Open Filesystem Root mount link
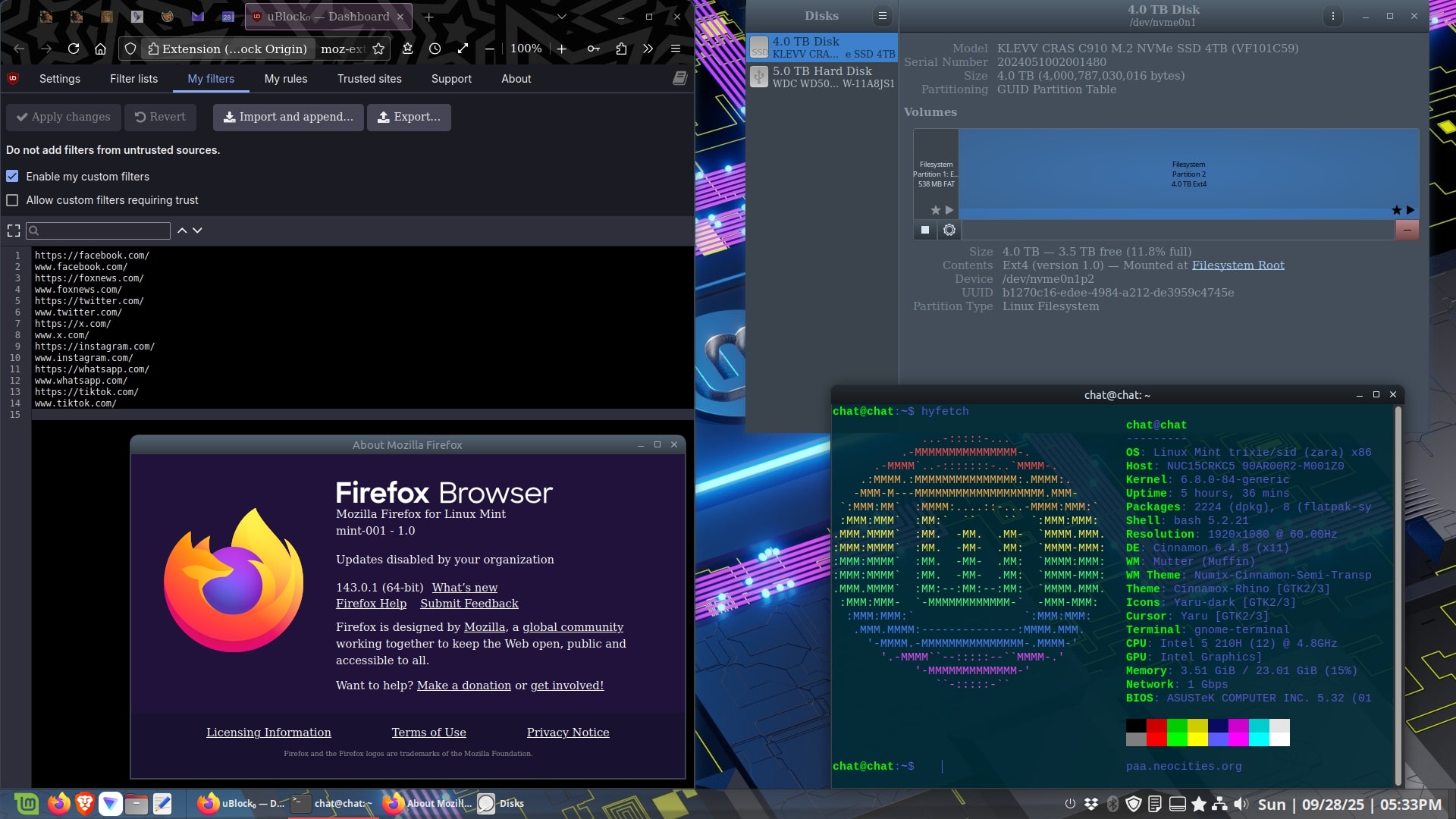 pyautogui.click(x=1238, y=265)
